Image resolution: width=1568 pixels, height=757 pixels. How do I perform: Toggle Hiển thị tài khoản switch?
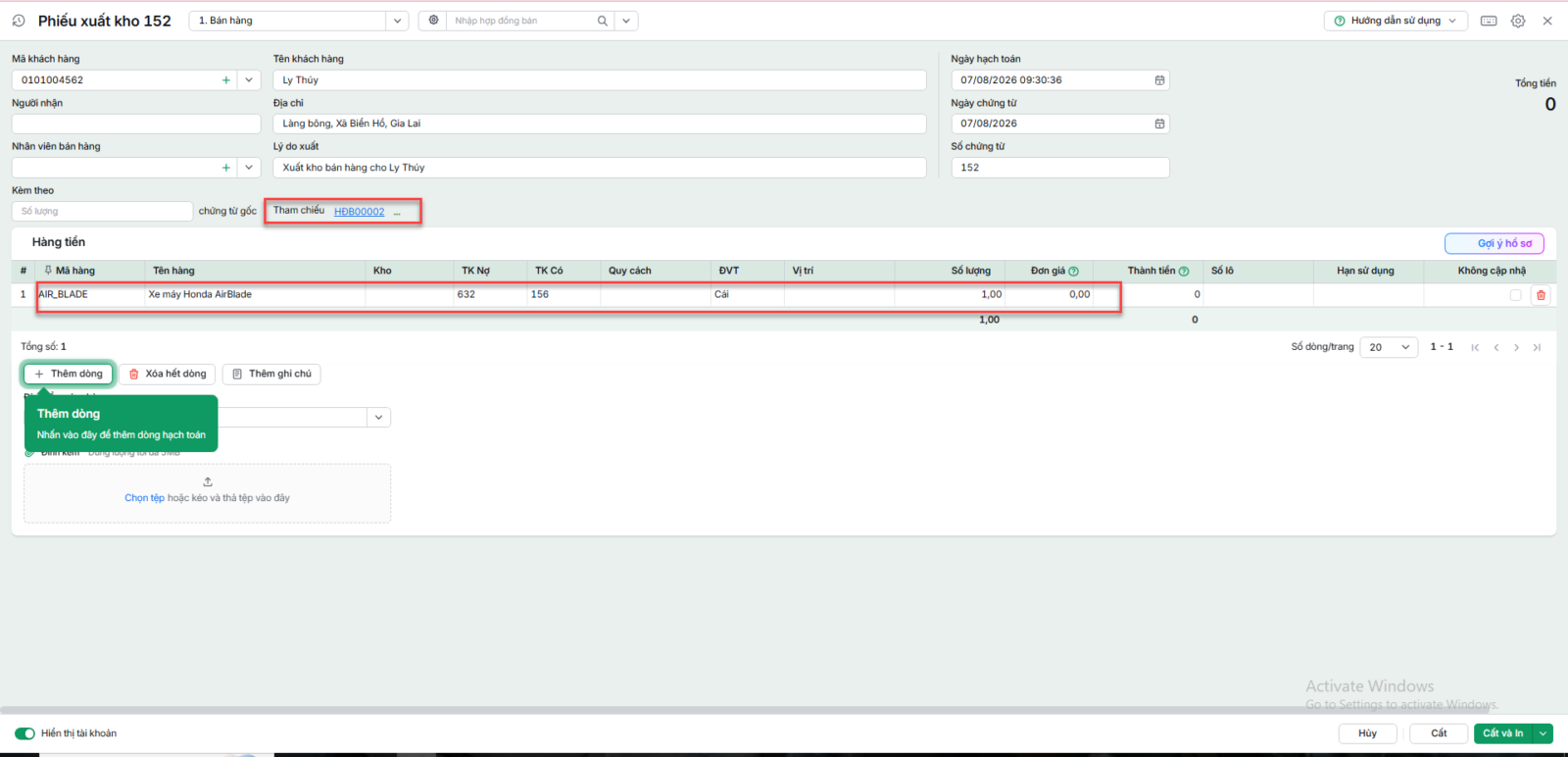24,733
